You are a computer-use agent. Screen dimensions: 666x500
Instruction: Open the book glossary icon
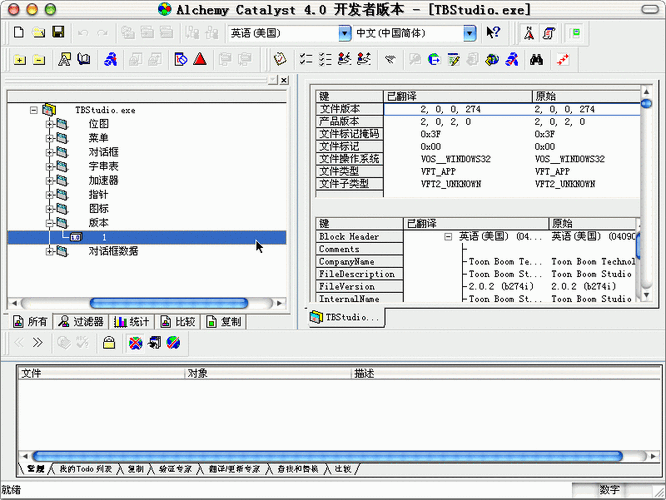[84, 59]
